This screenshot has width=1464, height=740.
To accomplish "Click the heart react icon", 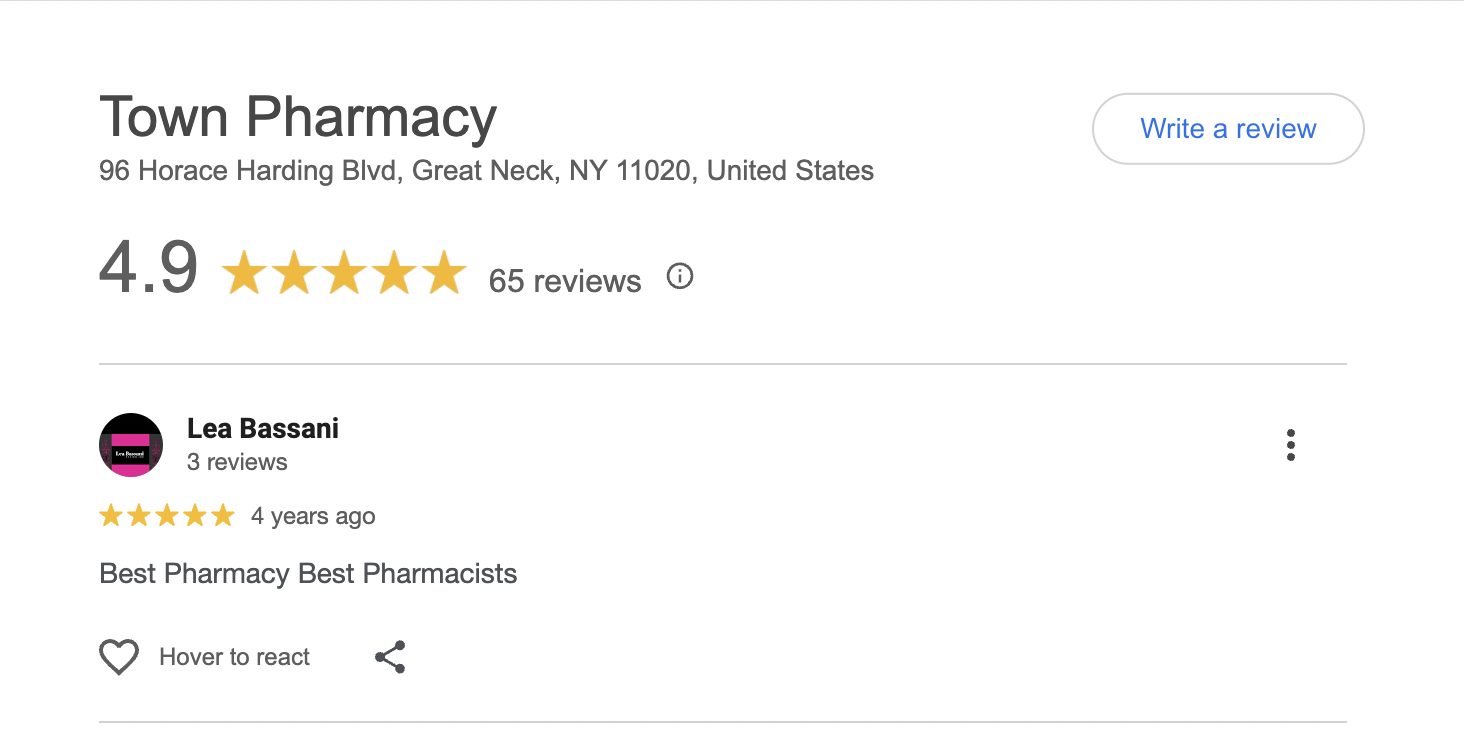I will coord(119,657).
